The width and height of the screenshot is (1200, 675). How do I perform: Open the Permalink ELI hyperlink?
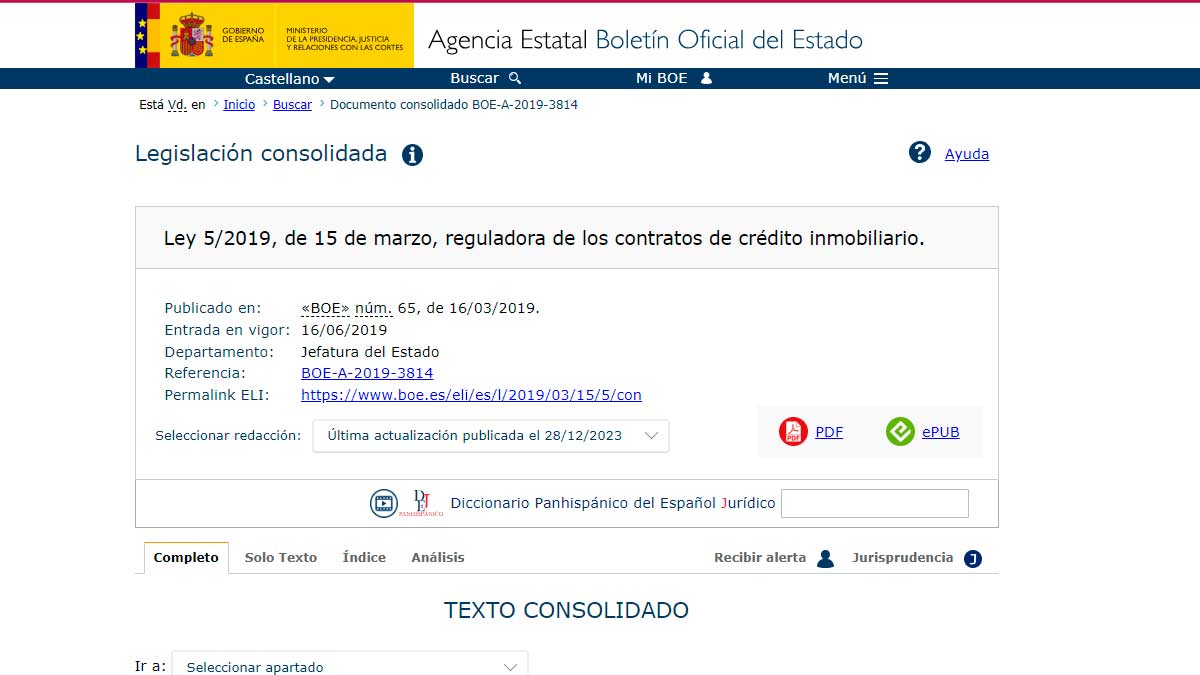coord(470,394)
